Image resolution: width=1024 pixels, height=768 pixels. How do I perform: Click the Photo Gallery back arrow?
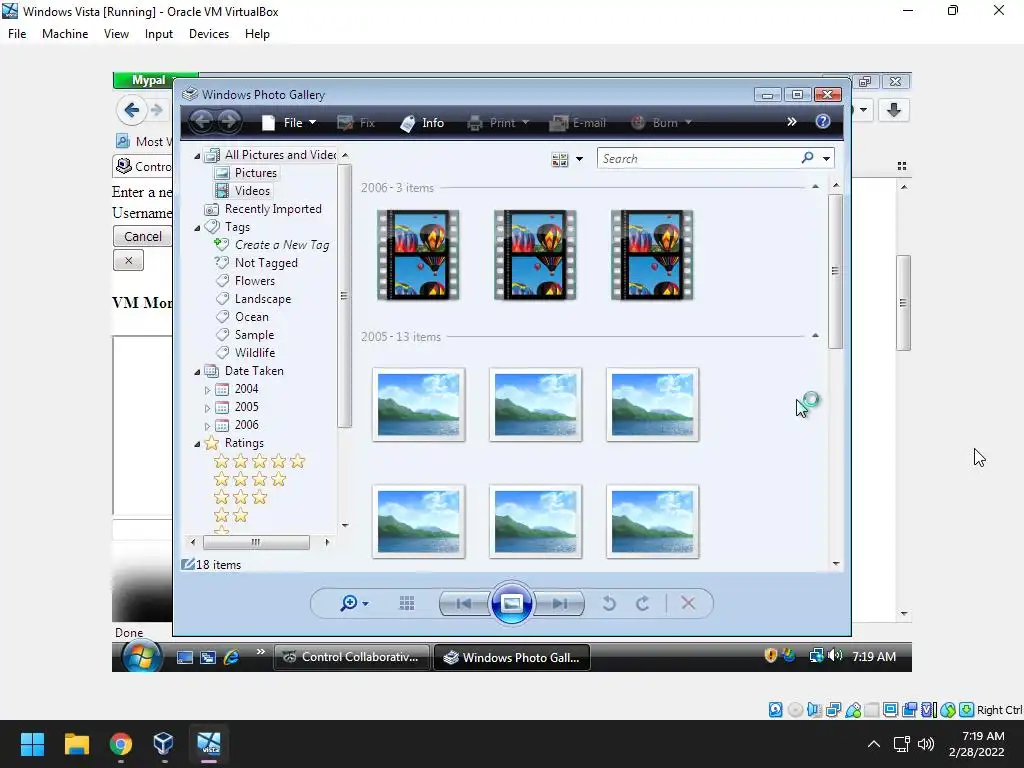point(202,121)
